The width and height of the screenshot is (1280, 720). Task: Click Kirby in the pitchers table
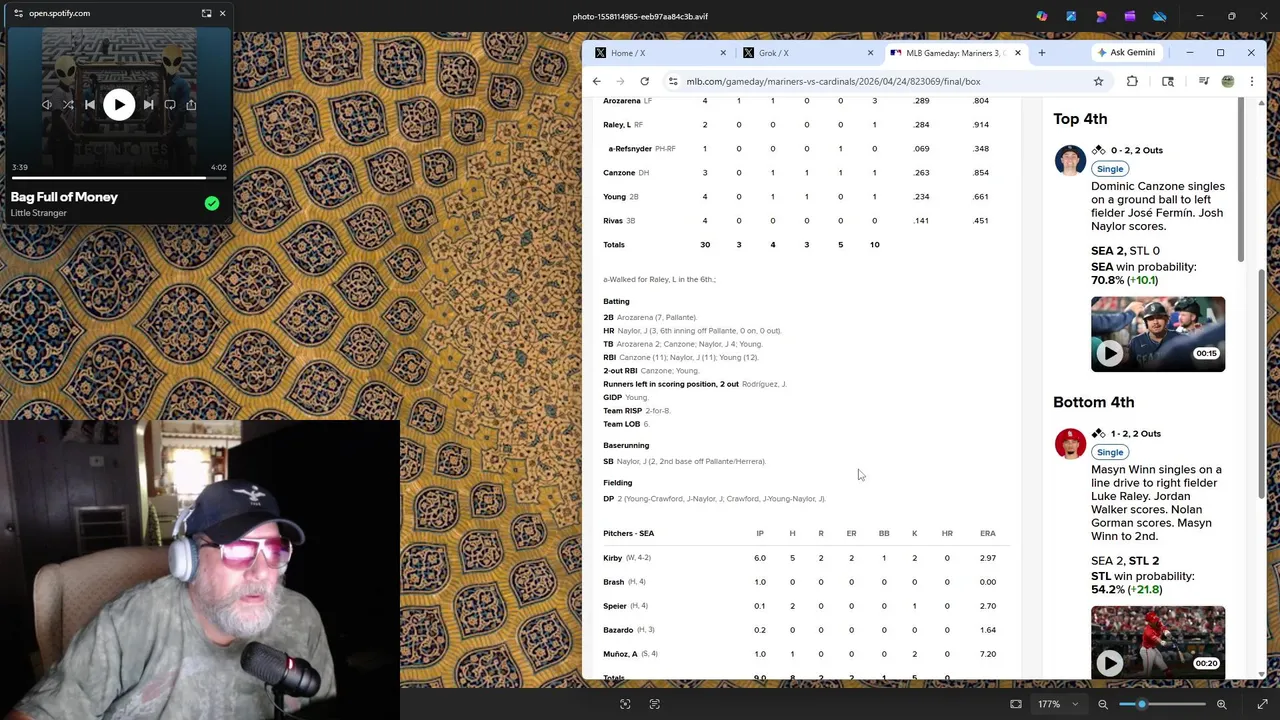click(x=613, y=558)
